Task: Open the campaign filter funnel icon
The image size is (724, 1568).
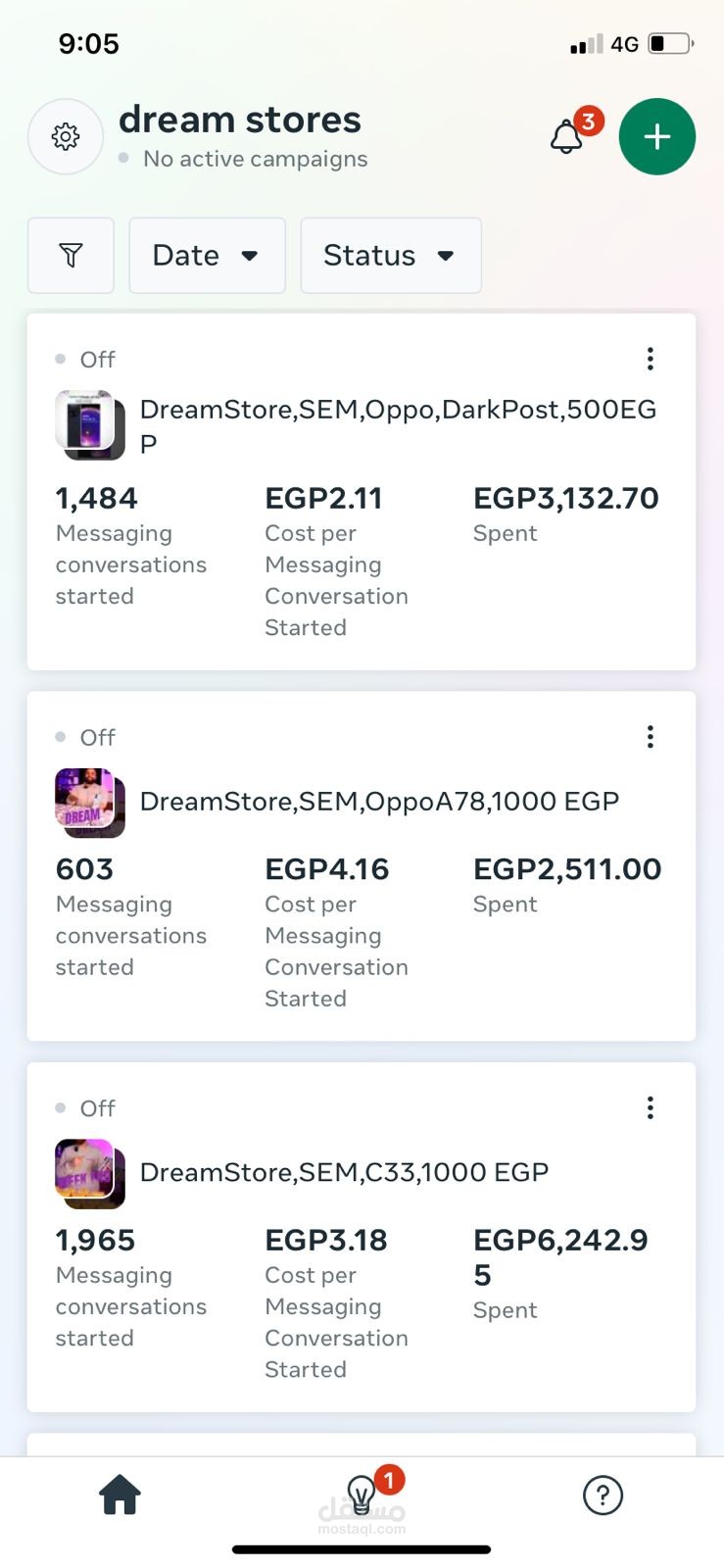Action: [71, 256]
